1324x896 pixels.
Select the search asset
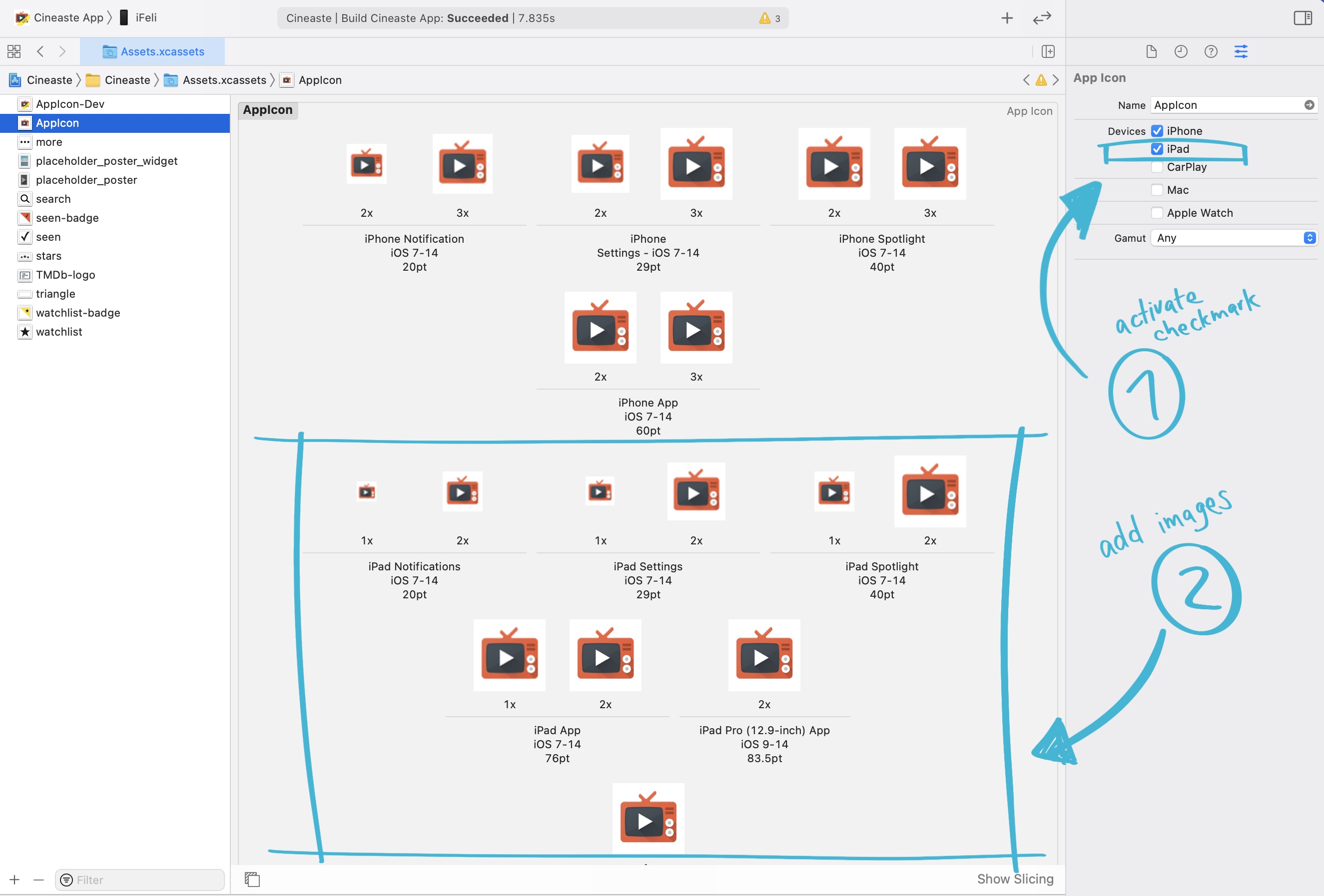tap(115, 199)
